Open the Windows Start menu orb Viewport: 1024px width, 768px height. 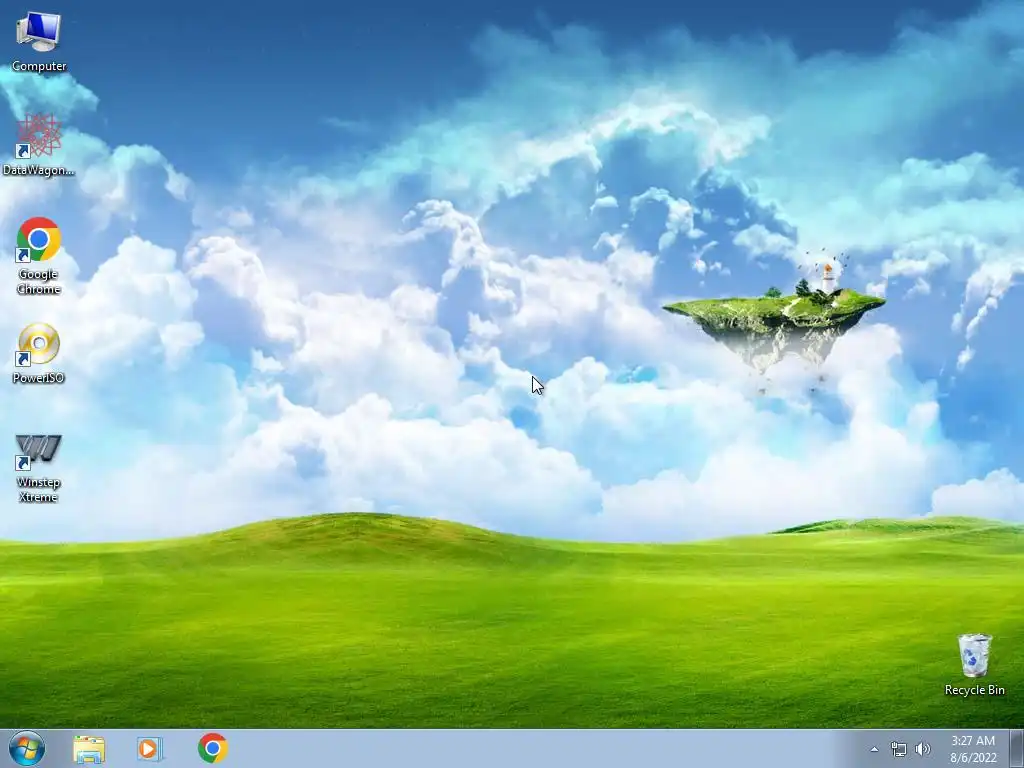[x=27, y=749]
